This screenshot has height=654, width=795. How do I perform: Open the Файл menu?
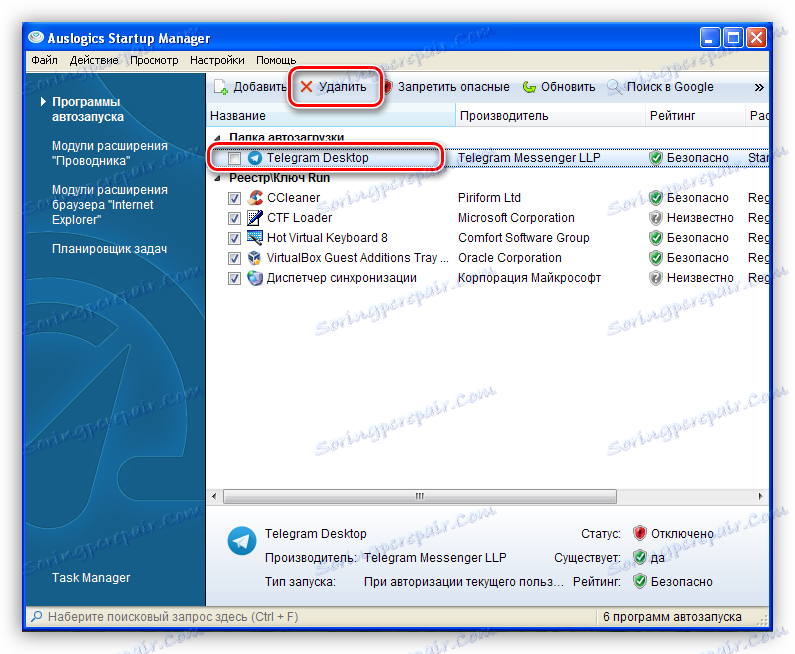(x=45, y=60)
